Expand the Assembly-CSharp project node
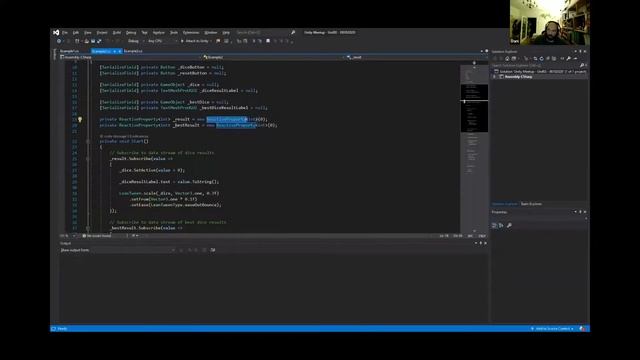Viewport: 640px width, 360px height. [494, 77]
